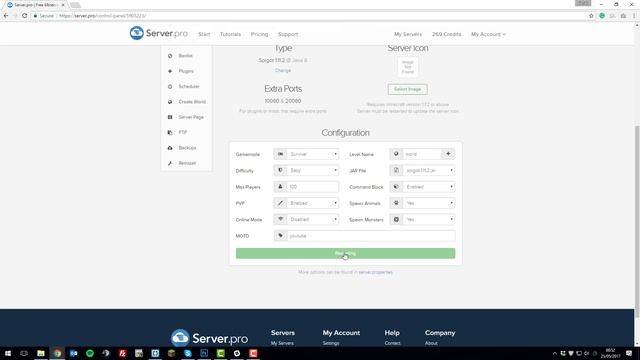Expand the Spawn Animals dropdown

(429, 203)
